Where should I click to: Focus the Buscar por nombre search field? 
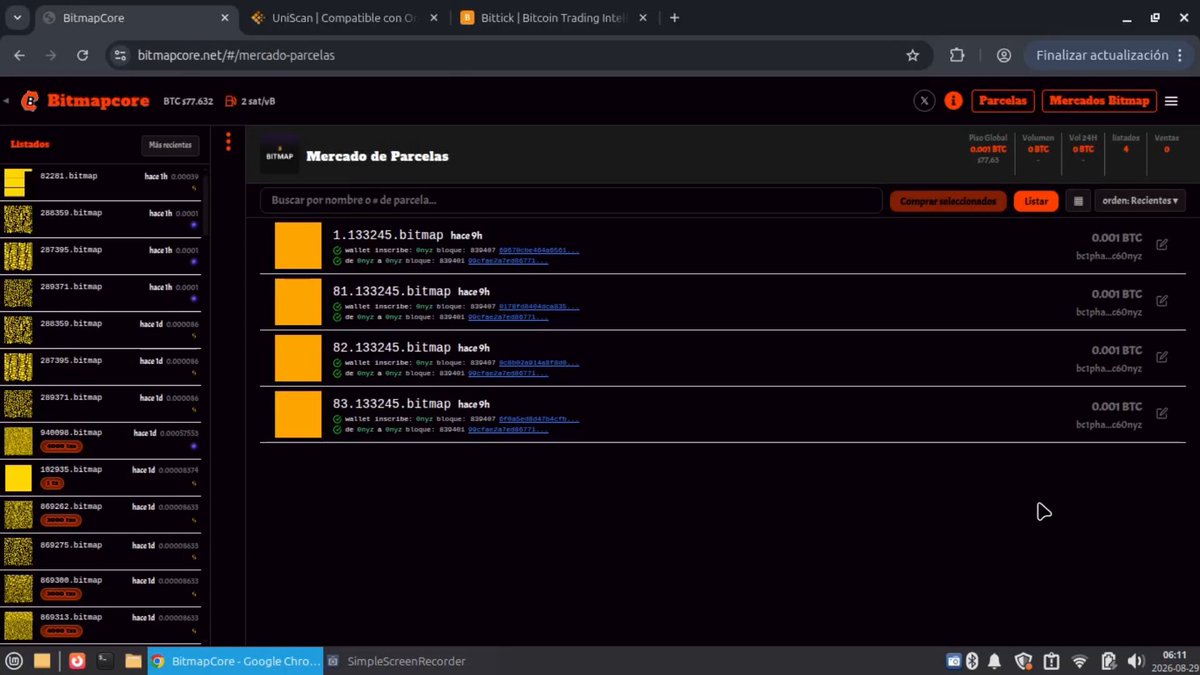click(x=571, y=201)
